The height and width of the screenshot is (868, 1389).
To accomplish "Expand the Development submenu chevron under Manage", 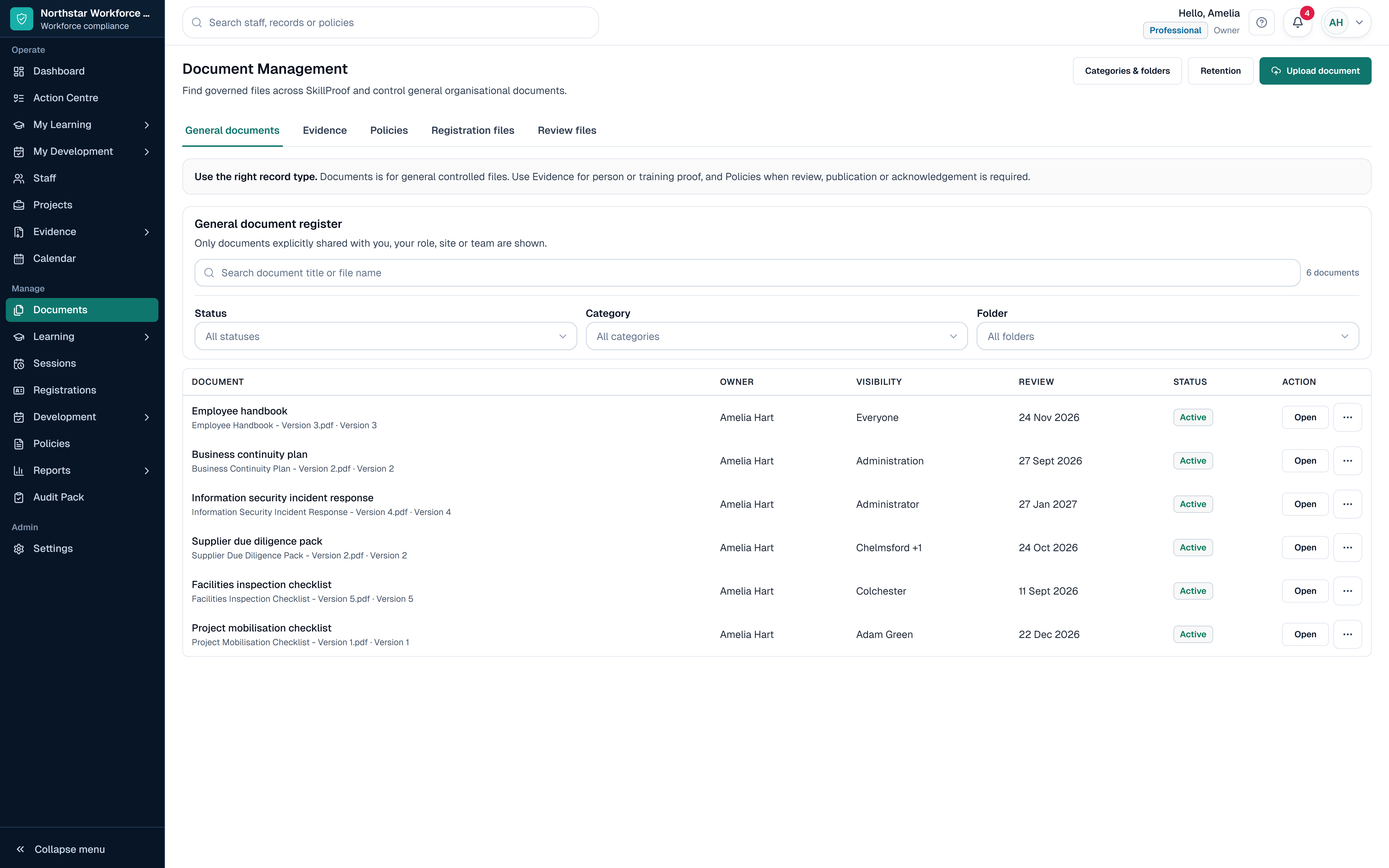I will [x=147, y=417].
